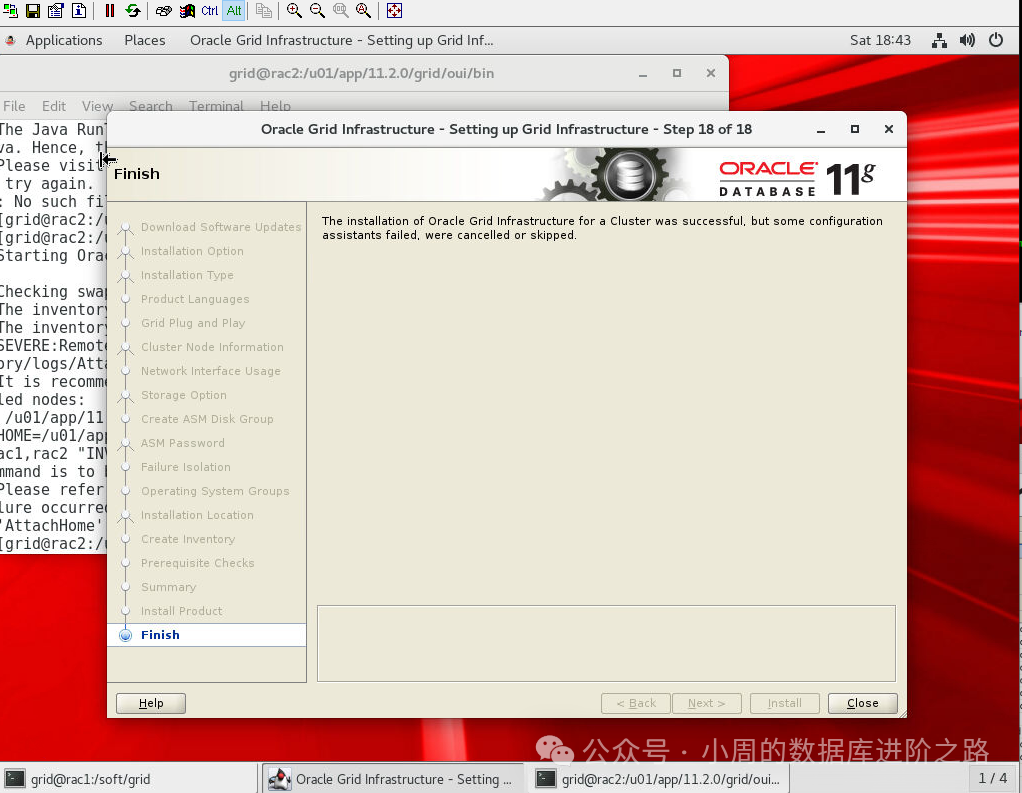
Task: Toggle the Ctrl key toolbar button
Action: coord(210,10)
